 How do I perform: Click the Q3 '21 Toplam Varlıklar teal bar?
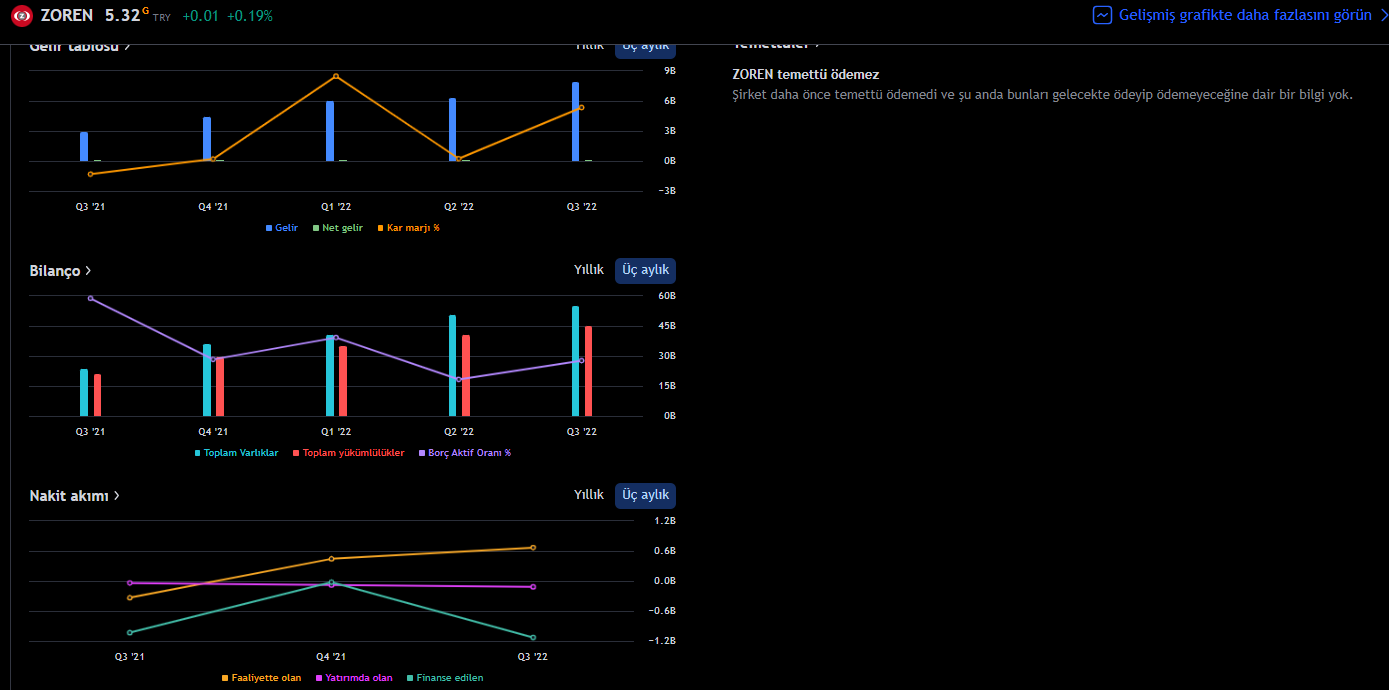point(84,393)
